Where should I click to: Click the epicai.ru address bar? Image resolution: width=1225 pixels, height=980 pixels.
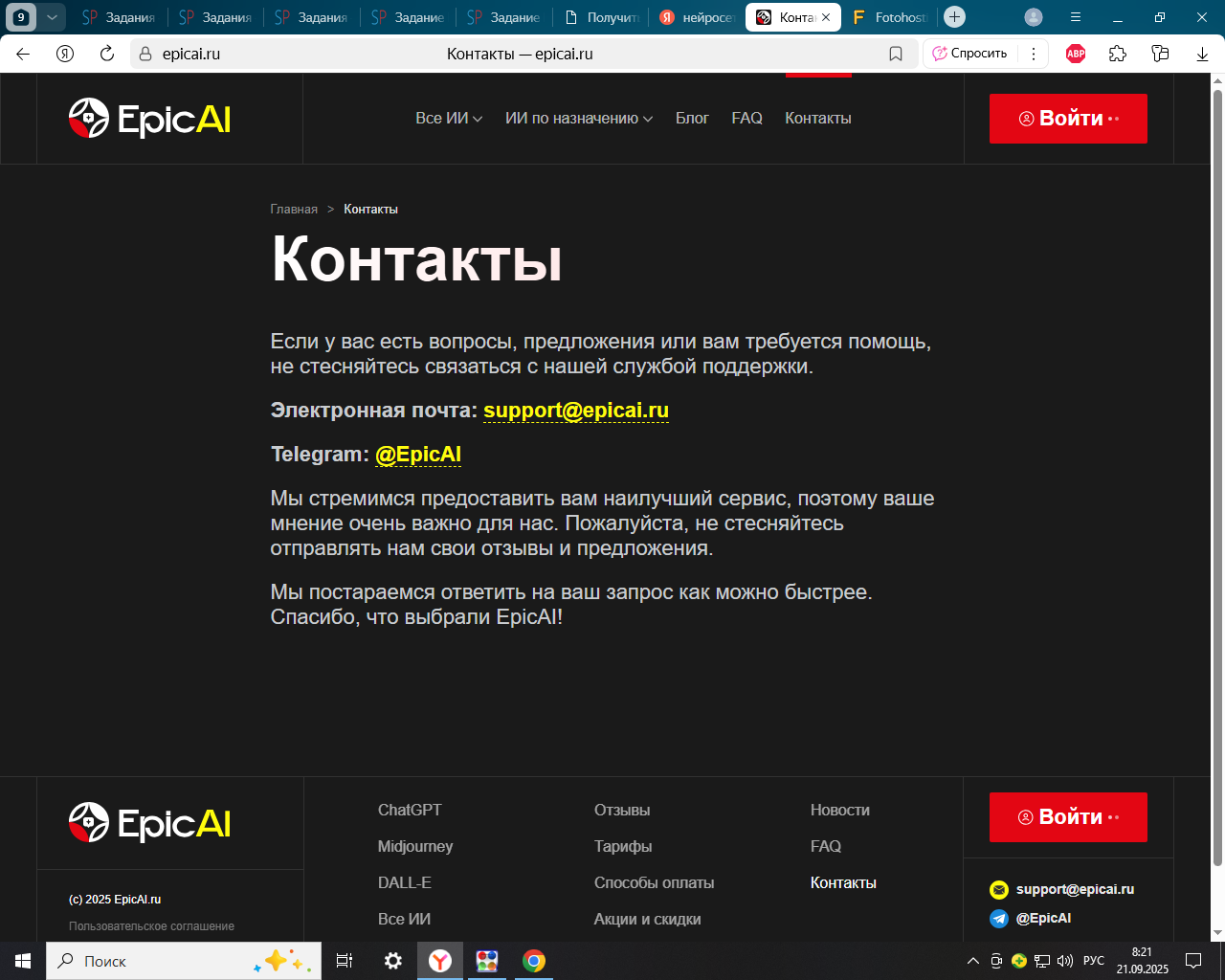click(524, 54)
